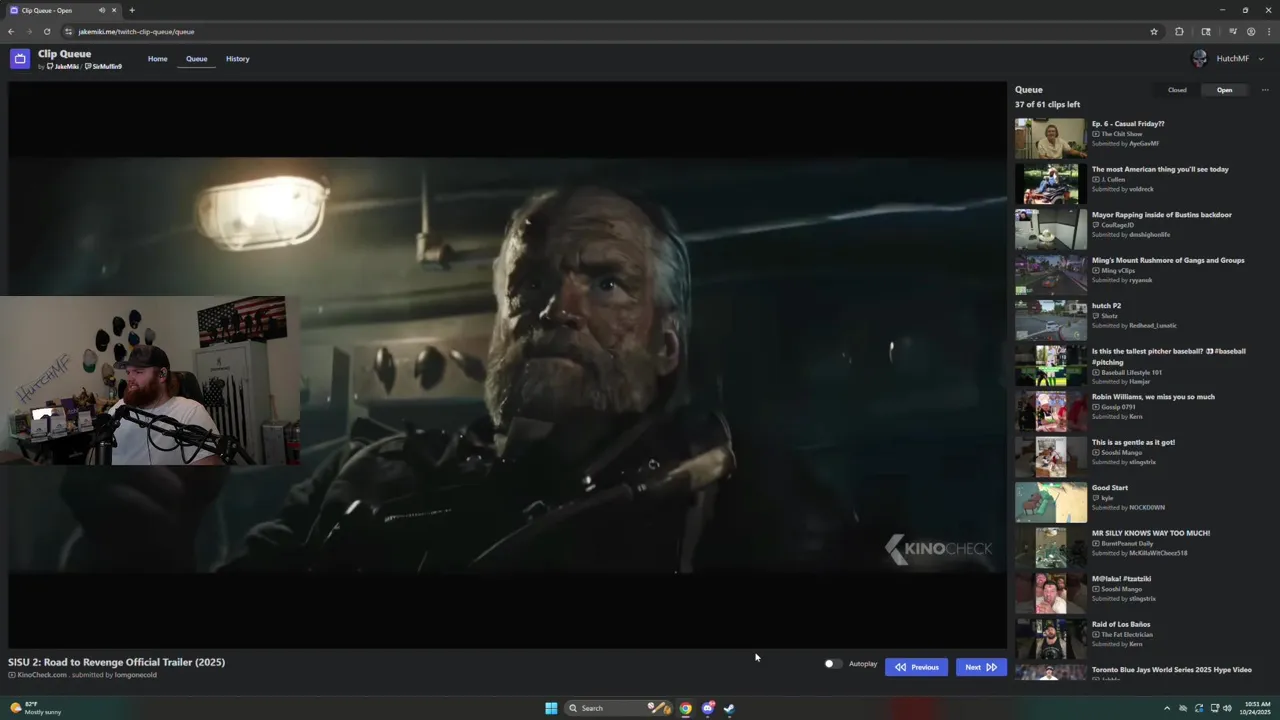Viewport: 1280px width, 720px height.
Task: Skip to the Next clip
Action: point(980,667)
